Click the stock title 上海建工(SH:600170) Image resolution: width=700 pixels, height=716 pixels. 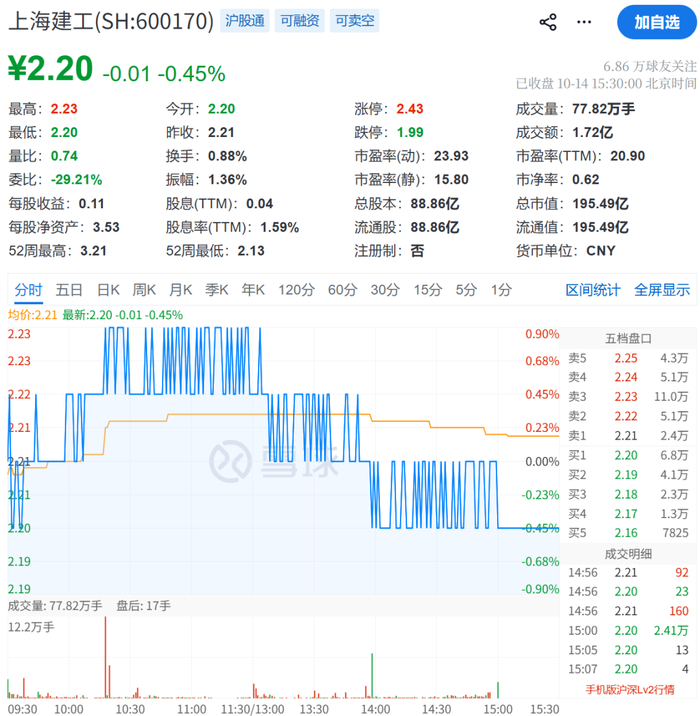point(111,21)
